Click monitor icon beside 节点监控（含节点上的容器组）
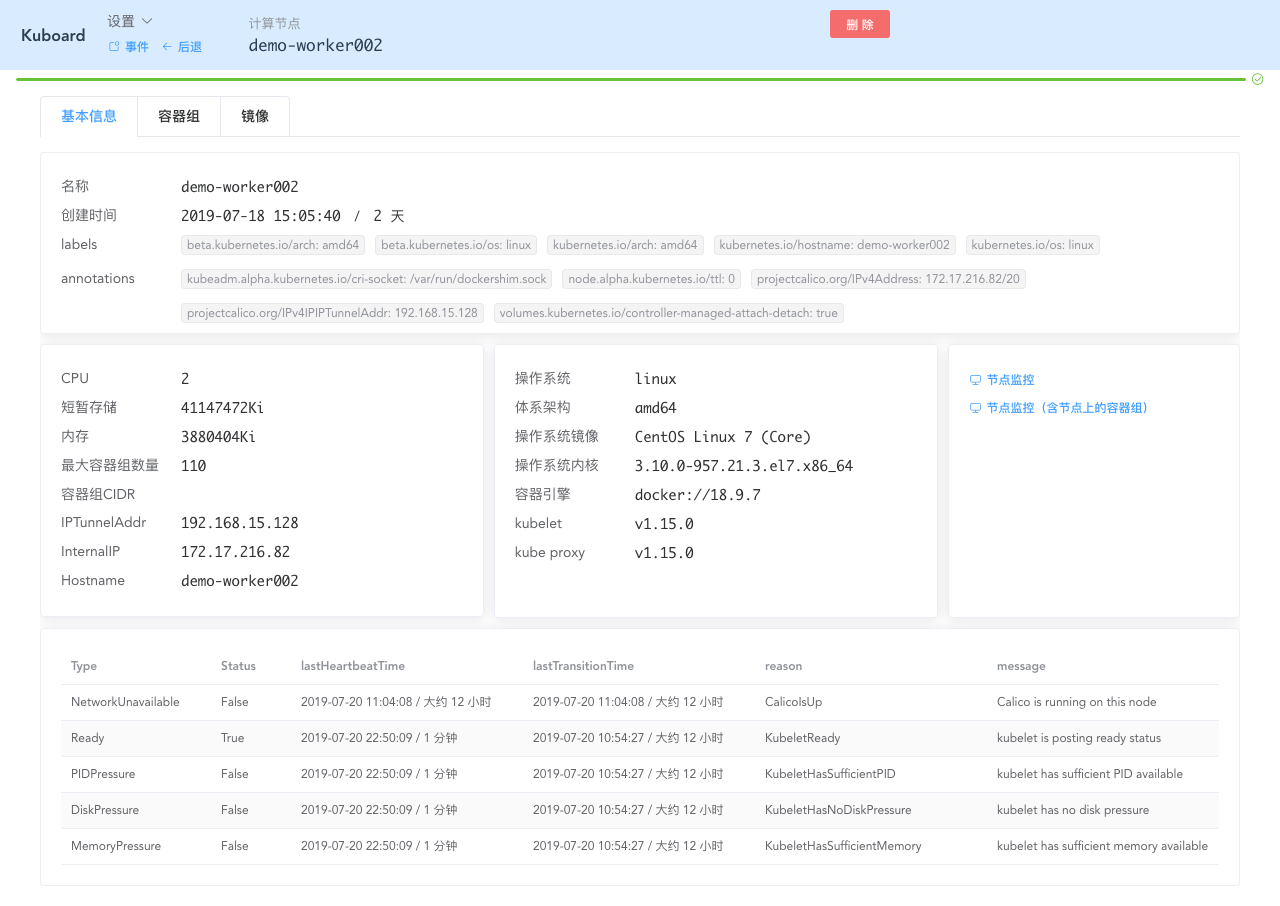This screenshot has height=906, width=1280. (975, 408)
